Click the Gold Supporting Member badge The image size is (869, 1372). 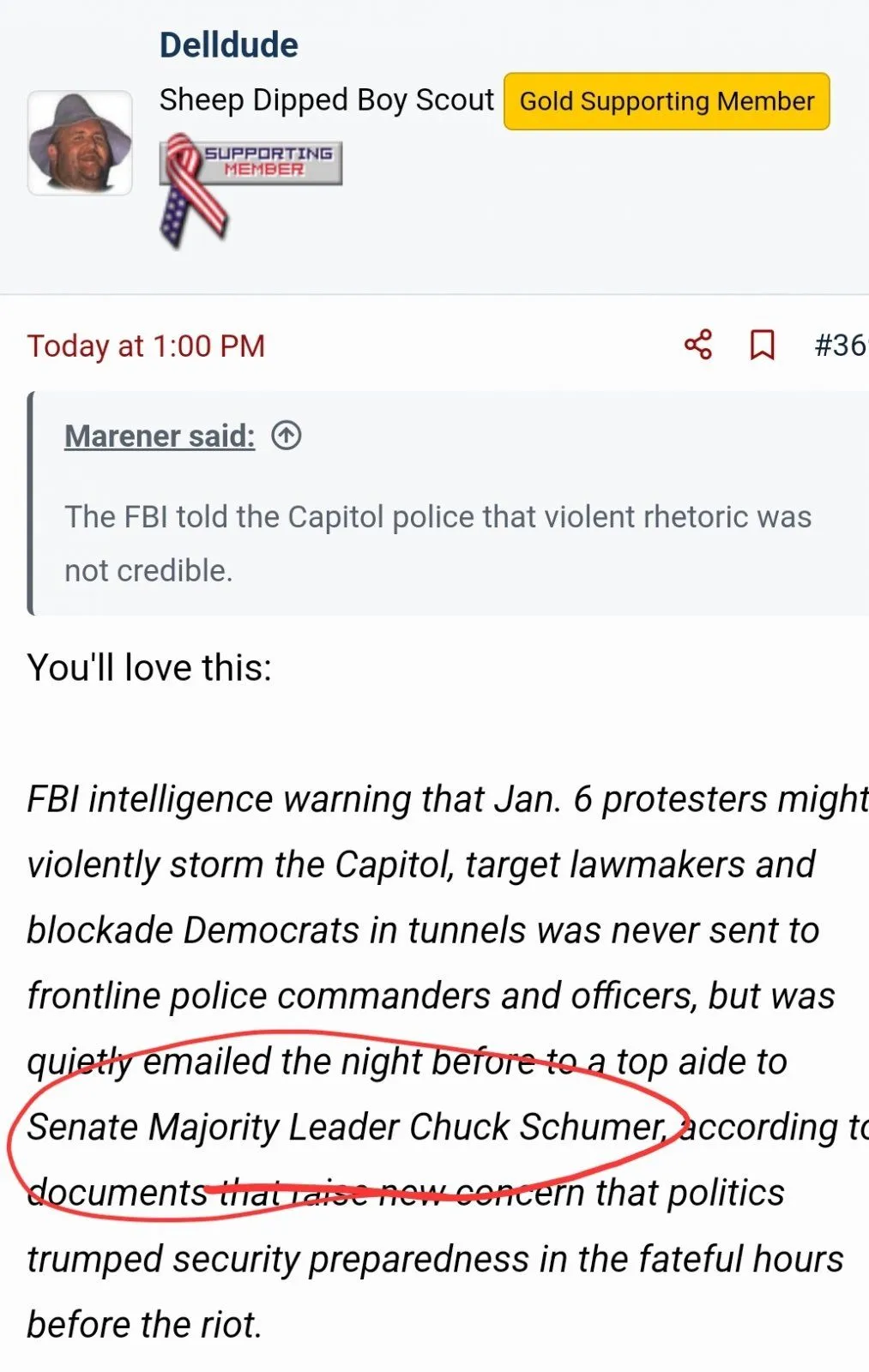click(x=667, y=101)
